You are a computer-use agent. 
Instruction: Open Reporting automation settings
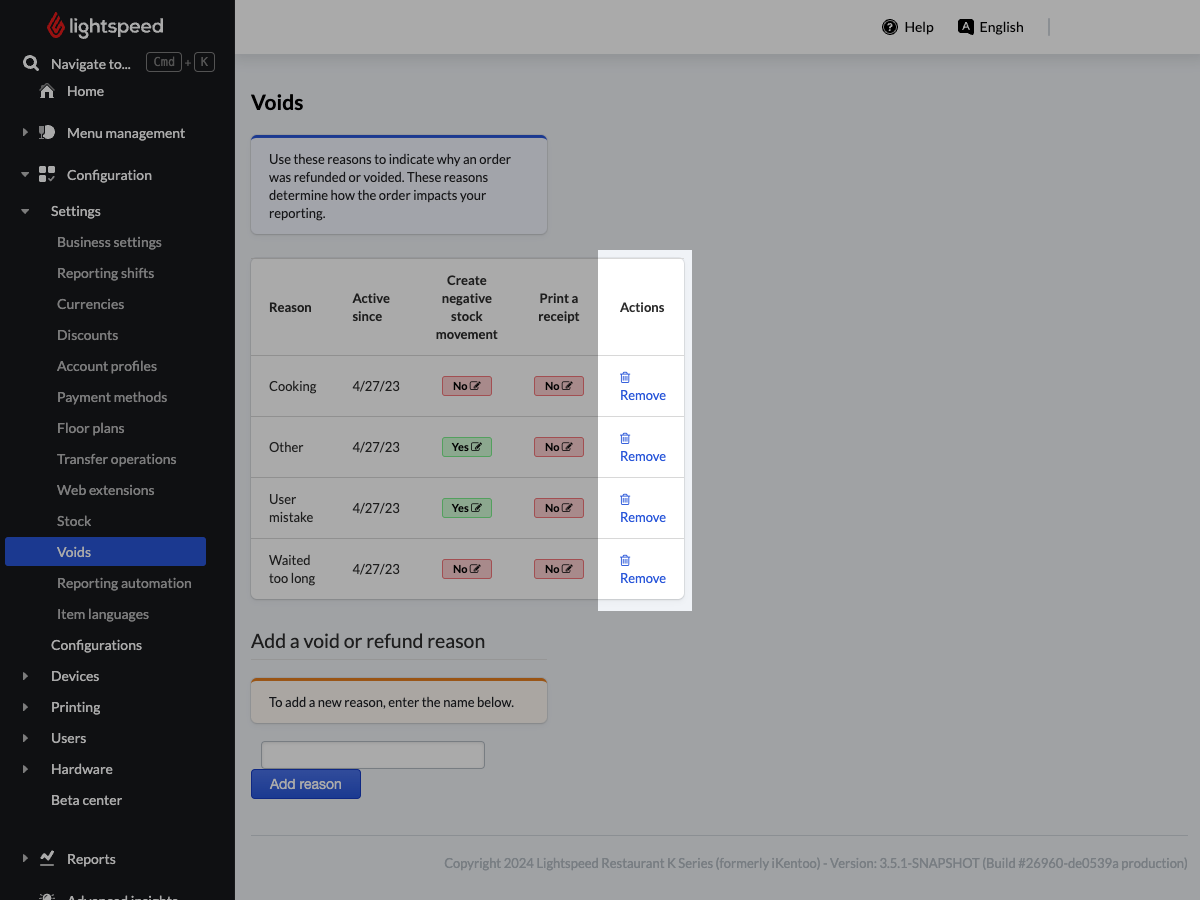(124, 583)
